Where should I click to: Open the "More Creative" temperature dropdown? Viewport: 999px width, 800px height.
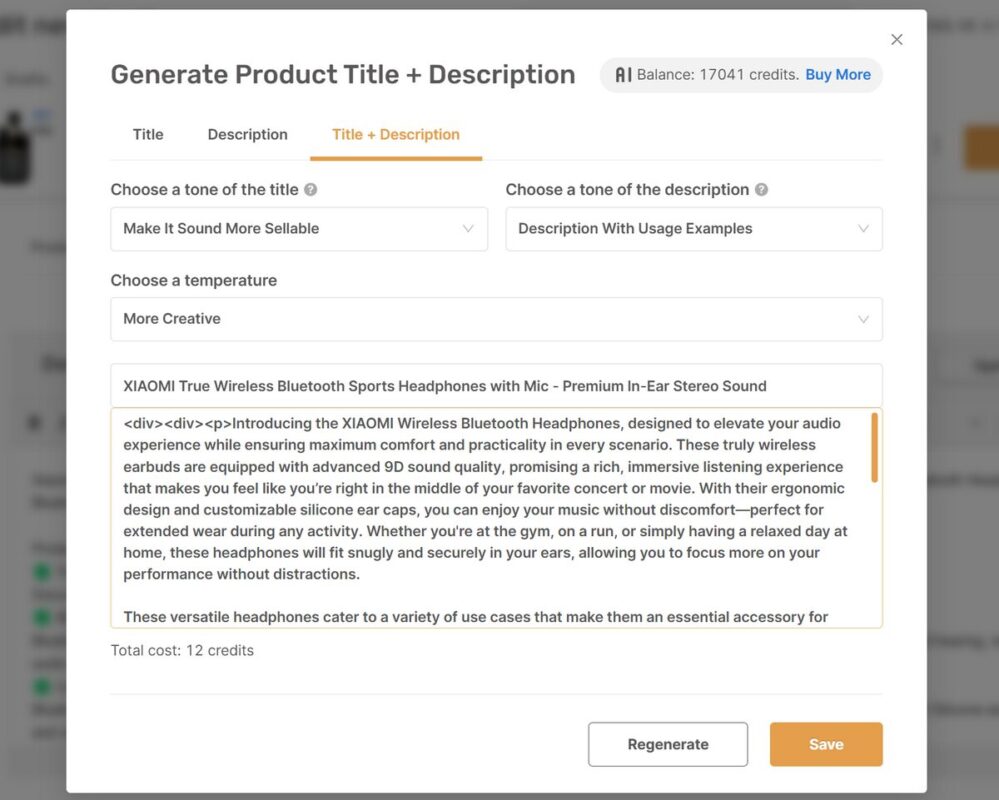pos(497,319)
